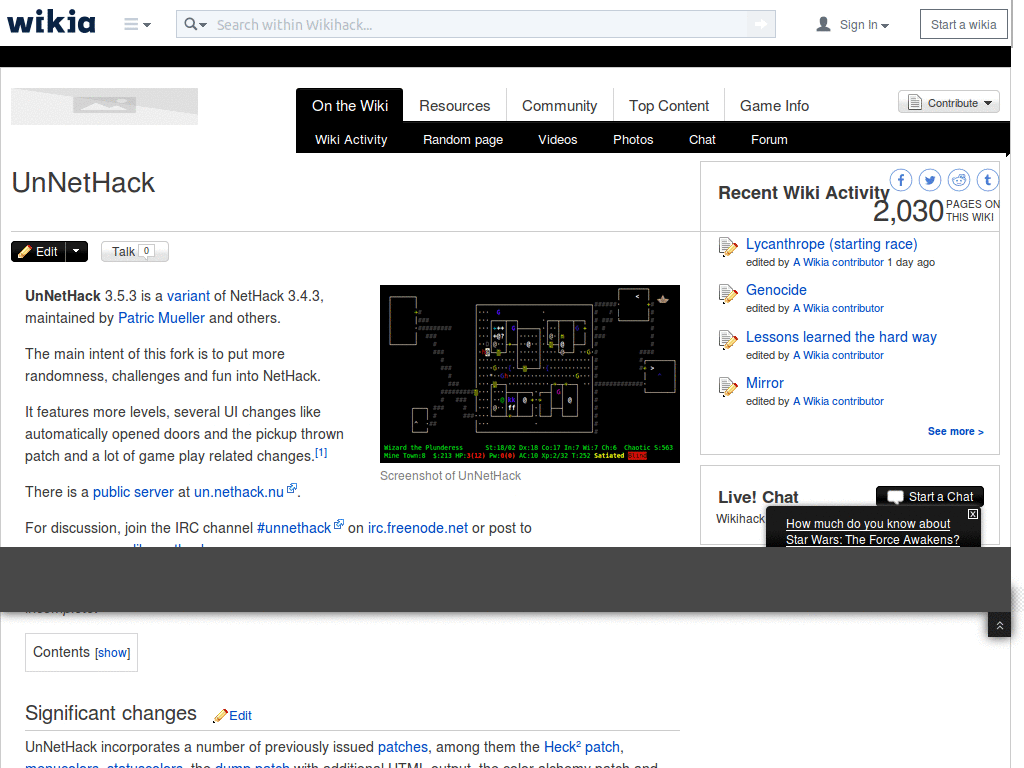Show the Contents table
Image resolution: width=1024 pixels, height=768 pixels.
pyautogui.click(x=112, y=652)
